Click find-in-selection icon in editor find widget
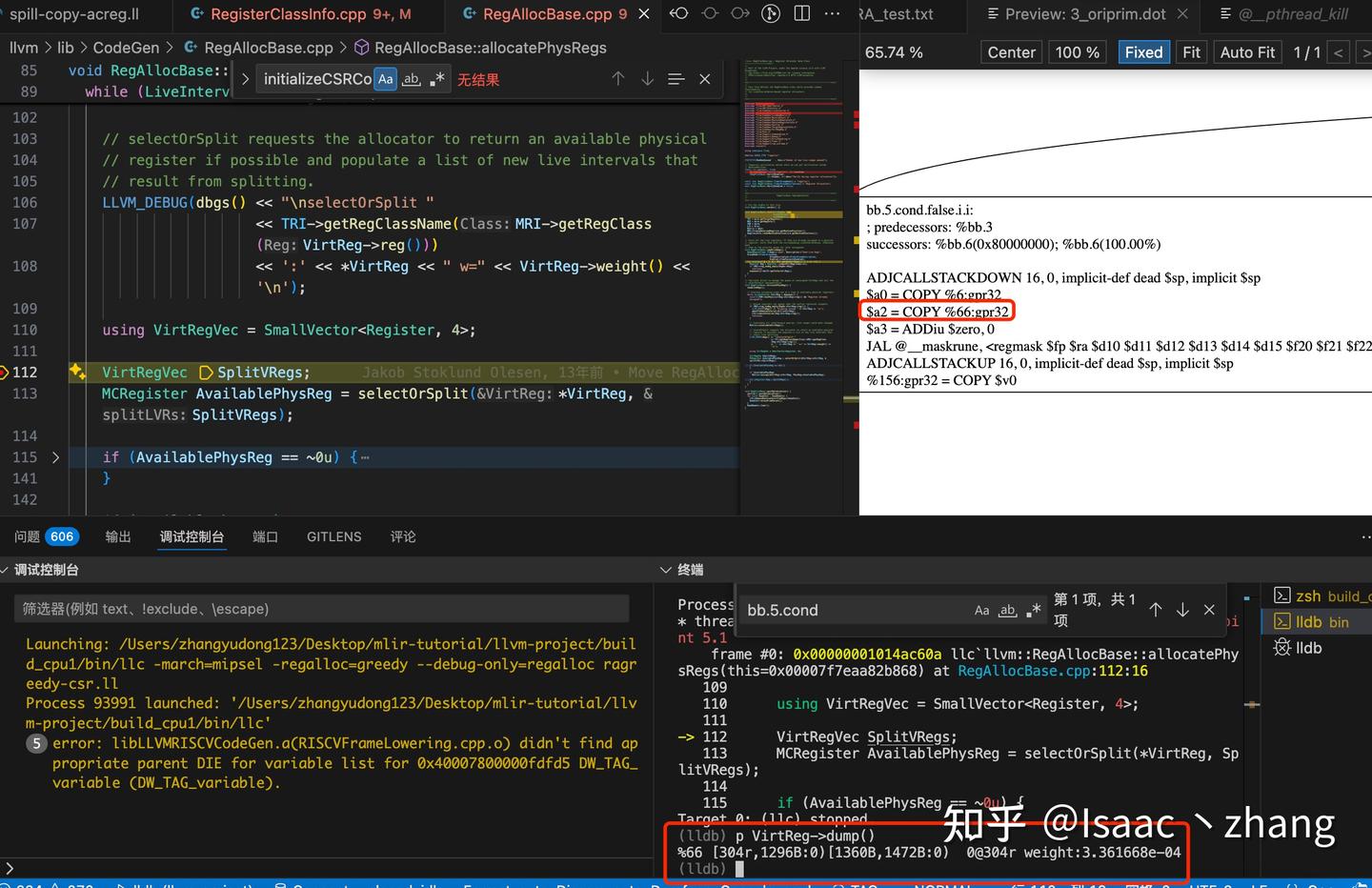This screenshot has height=888, width=1372. (676, 79)
